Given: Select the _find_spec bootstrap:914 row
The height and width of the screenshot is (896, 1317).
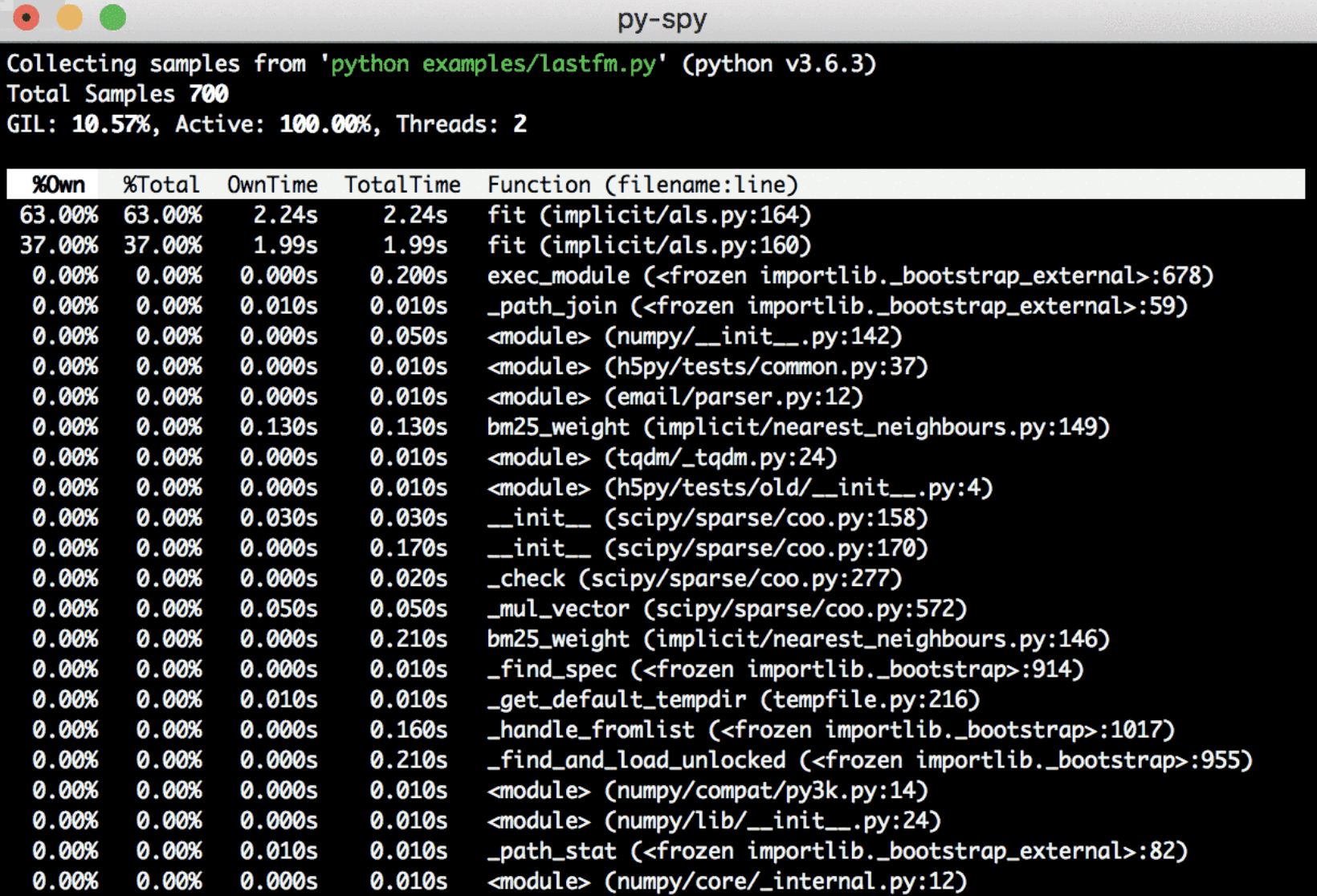Looking at the screenshot, I should click(x=656, y=670).
